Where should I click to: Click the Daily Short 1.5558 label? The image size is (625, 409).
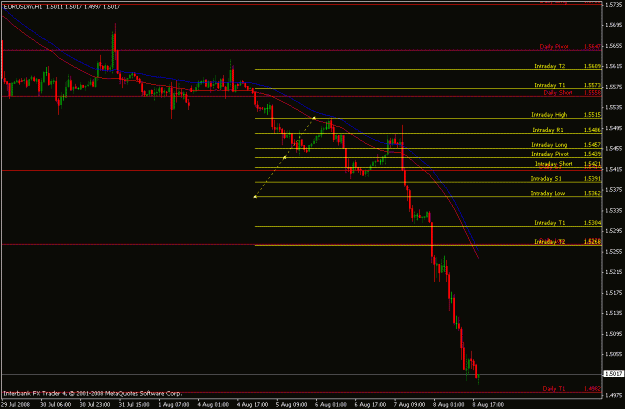pos(572,92)
